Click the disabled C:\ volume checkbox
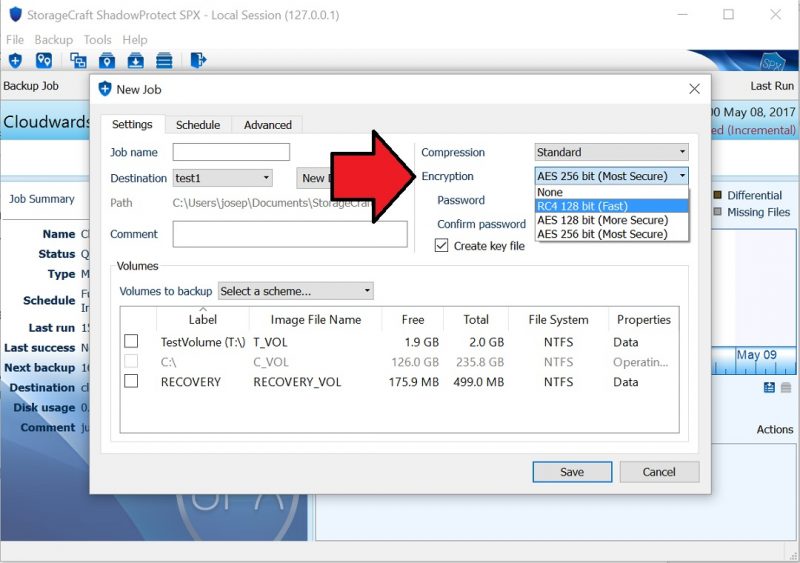The image size is (800, 563). coord(131,361)
